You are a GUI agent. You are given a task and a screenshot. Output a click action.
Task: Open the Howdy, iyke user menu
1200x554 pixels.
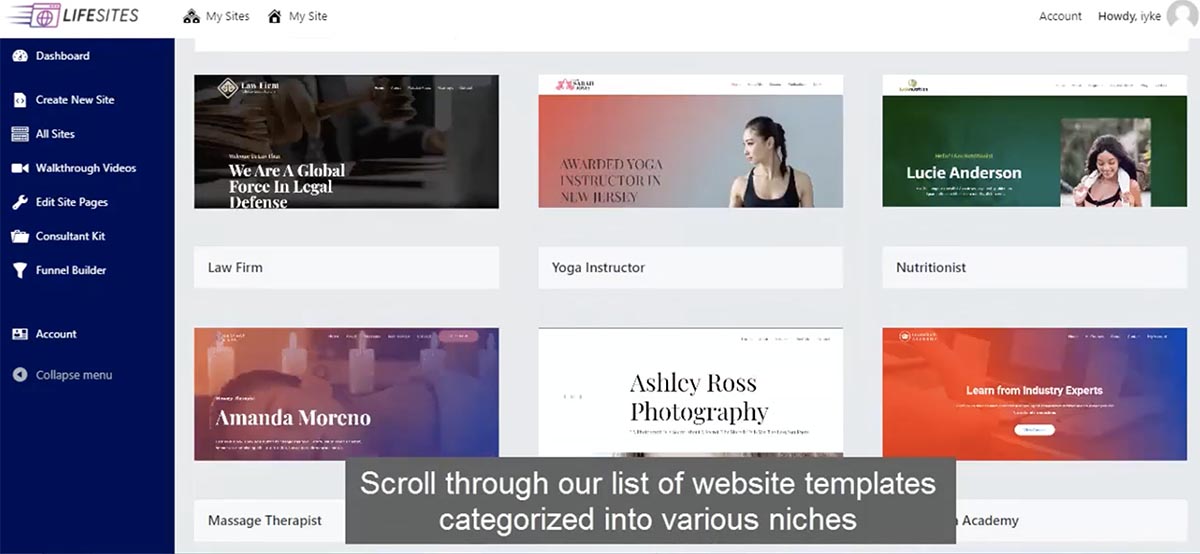[x=1129, y=16]
